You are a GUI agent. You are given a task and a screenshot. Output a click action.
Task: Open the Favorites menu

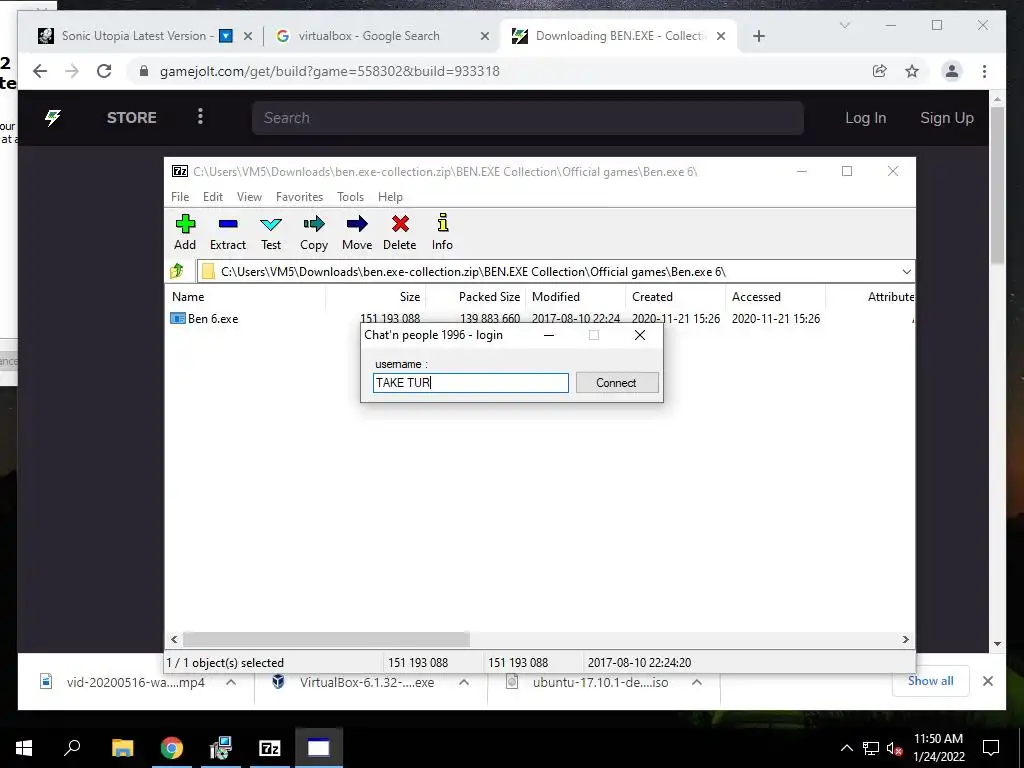(299, 197)
